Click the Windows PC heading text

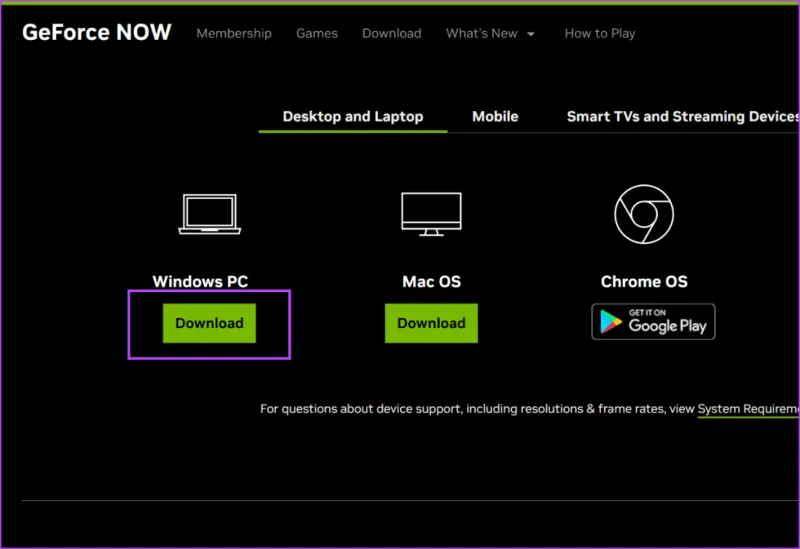(x=200, y=282)
